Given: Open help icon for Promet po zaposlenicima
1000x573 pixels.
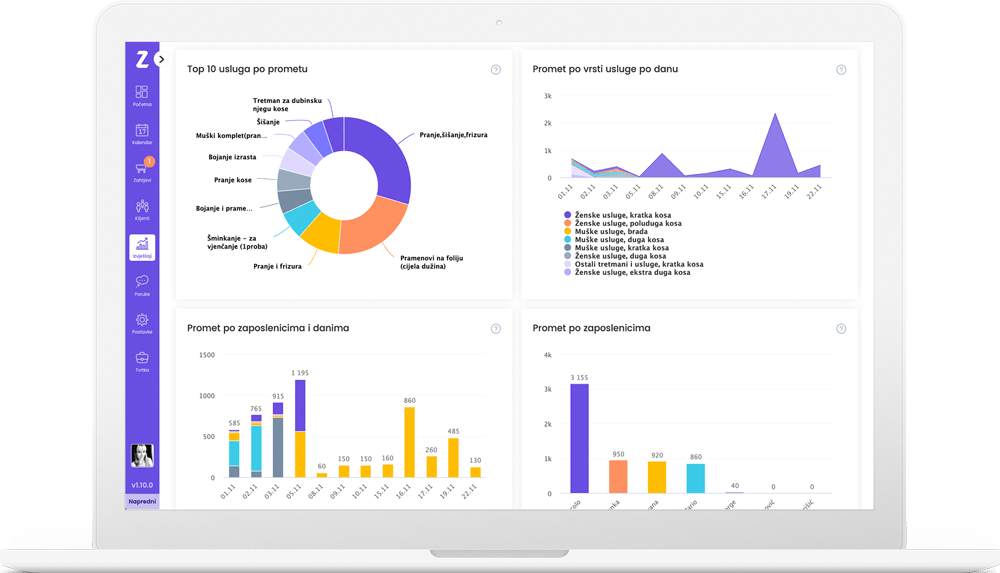Looking at the screenshot, I should 841,329.
